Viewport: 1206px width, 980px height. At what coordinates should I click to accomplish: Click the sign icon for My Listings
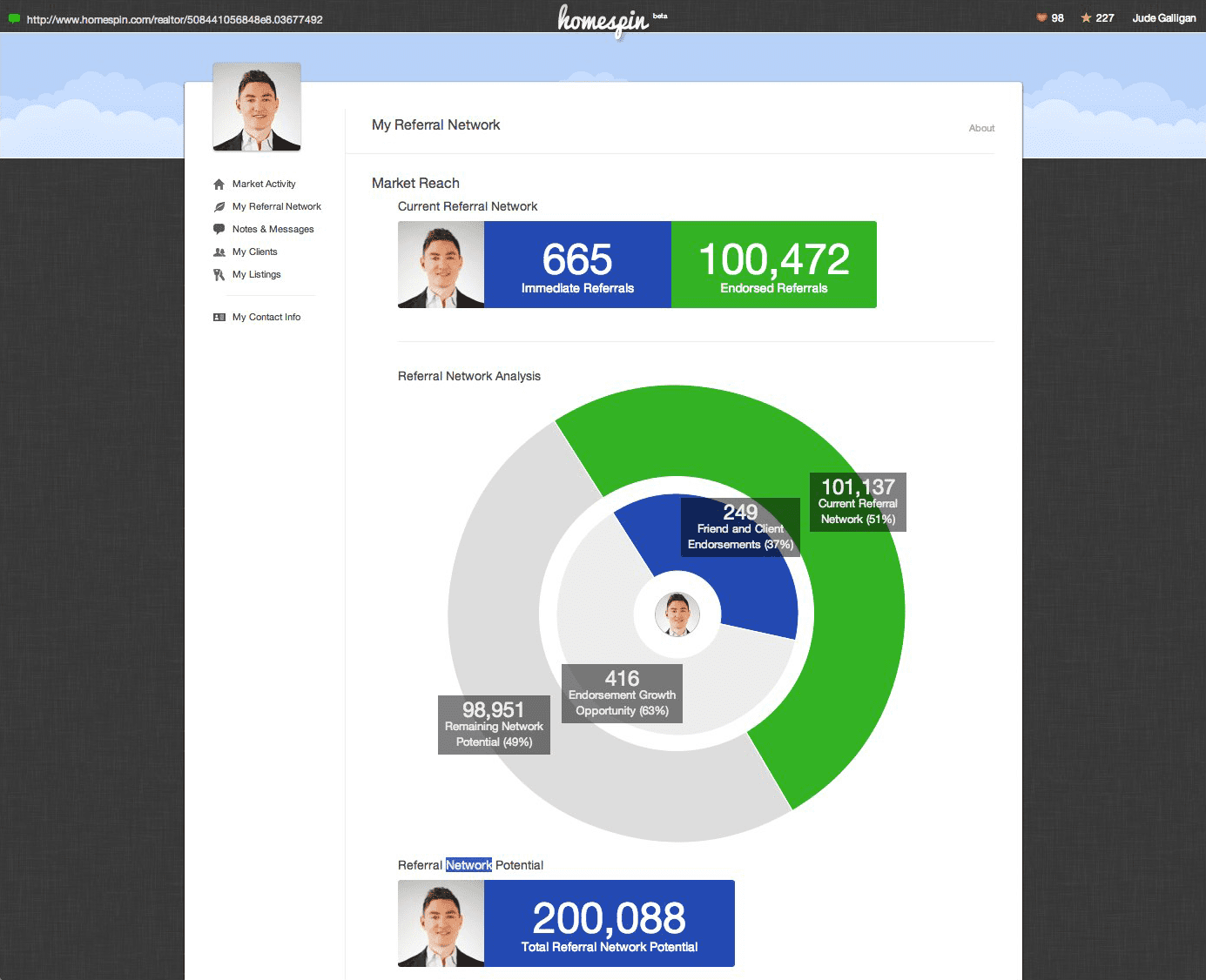tap(219, 275)
